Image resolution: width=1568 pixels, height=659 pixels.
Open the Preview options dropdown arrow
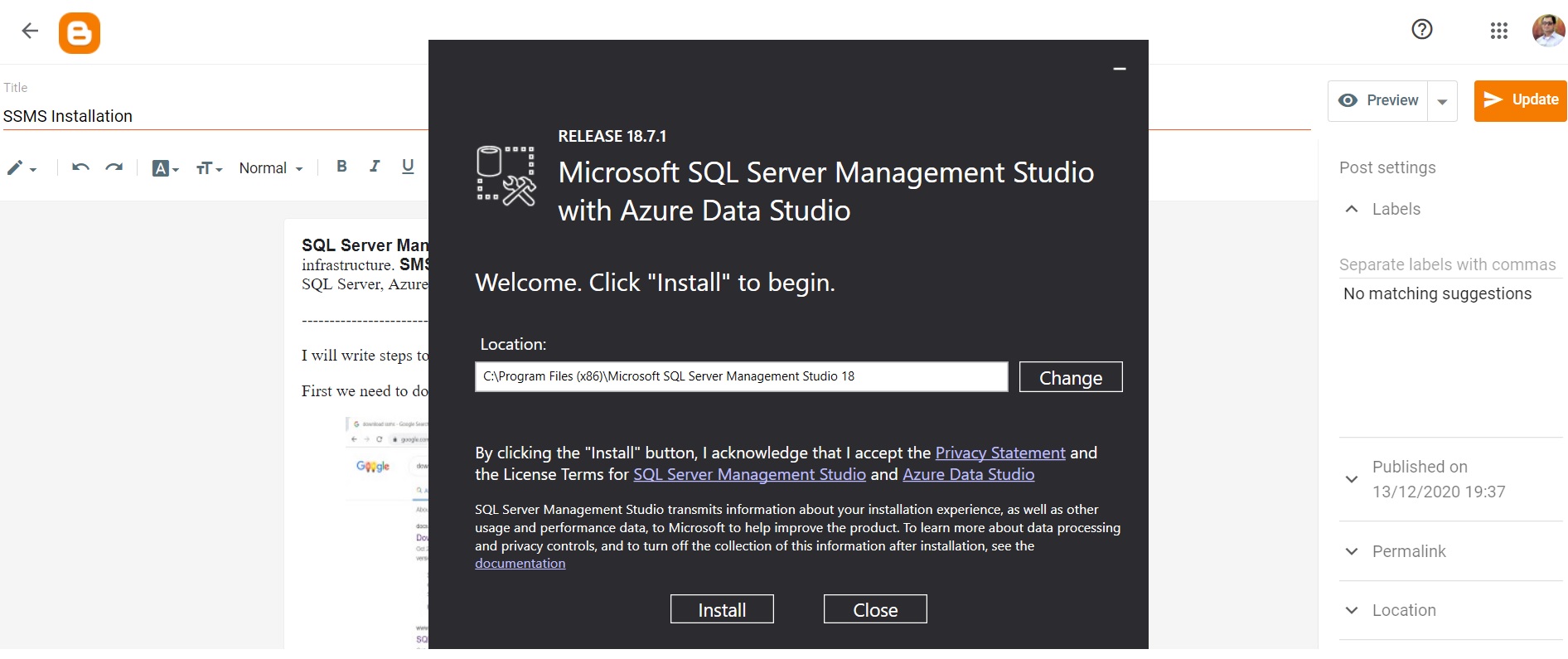click(1442, 100)
